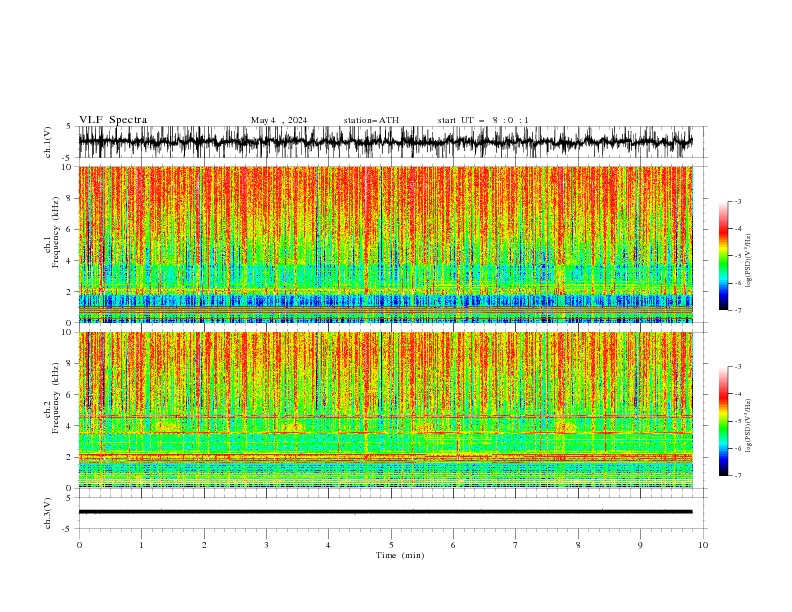The width and height of the screenshot is (792, 612).
Task: Click the 'ch.3(V)' waveform axis label
Action: click(47, 513)
